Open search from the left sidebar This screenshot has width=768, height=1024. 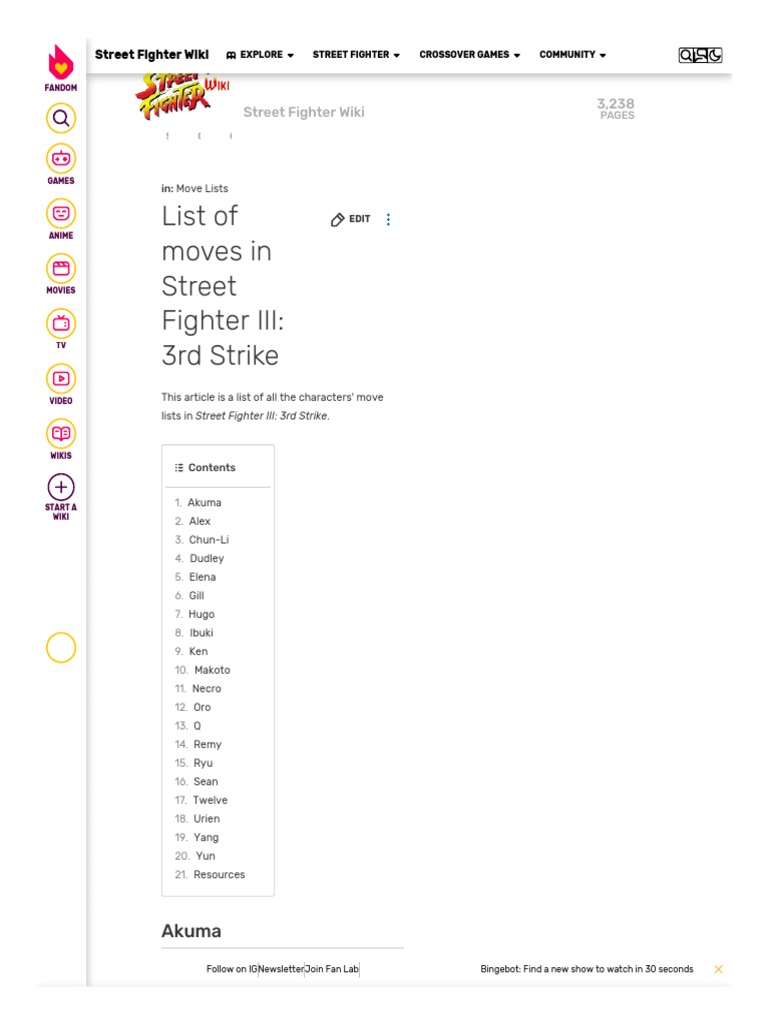(61, 119)
